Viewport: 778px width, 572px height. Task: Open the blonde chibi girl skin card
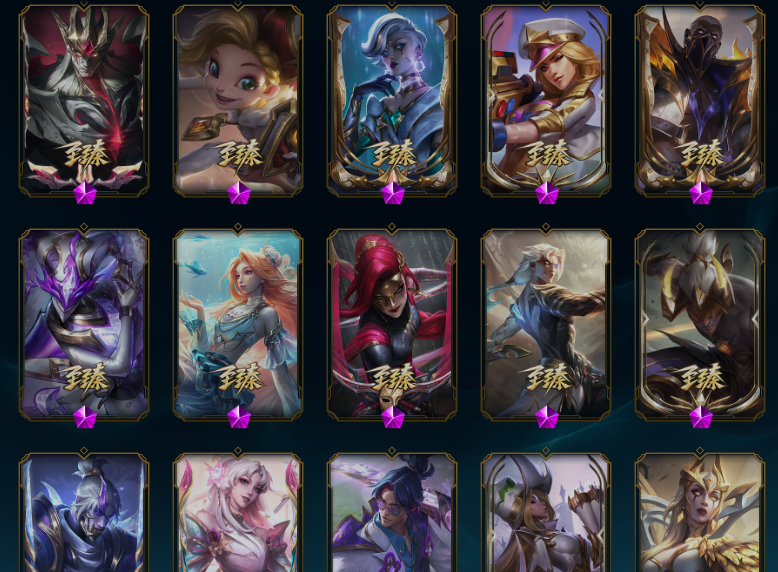[238, 101]
